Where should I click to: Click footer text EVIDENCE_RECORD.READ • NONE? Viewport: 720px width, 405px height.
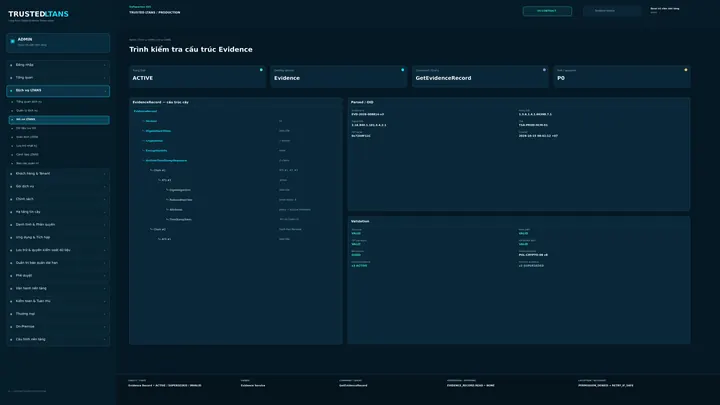(x=471, y=386)
